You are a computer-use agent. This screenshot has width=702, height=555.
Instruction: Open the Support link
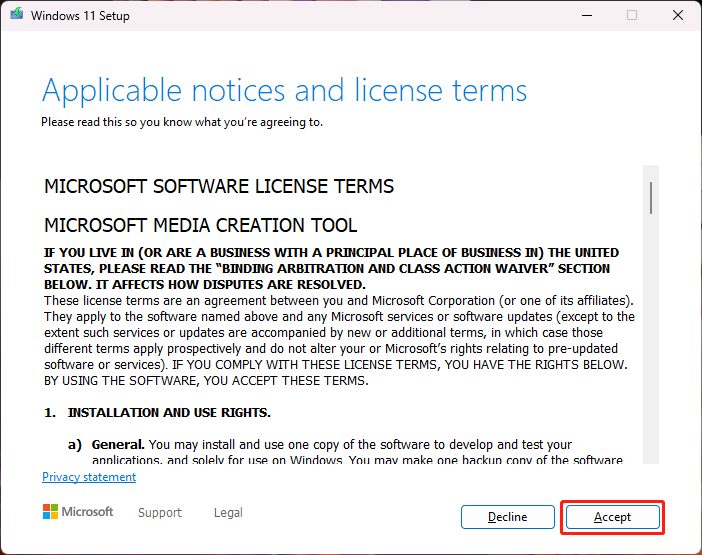(x=160, y=512)
